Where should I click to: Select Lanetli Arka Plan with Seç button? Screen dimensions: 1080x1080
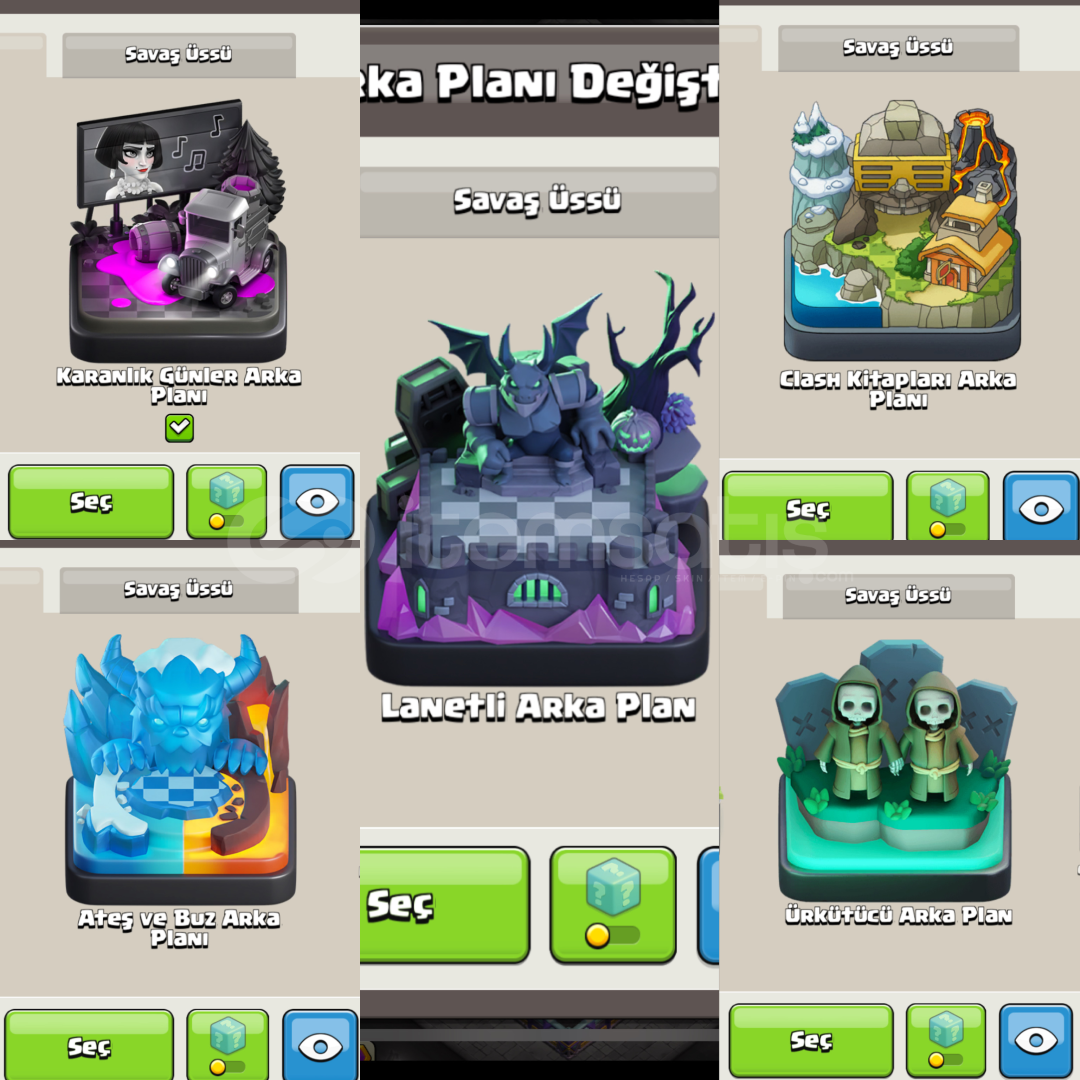[x=444, y=904]
